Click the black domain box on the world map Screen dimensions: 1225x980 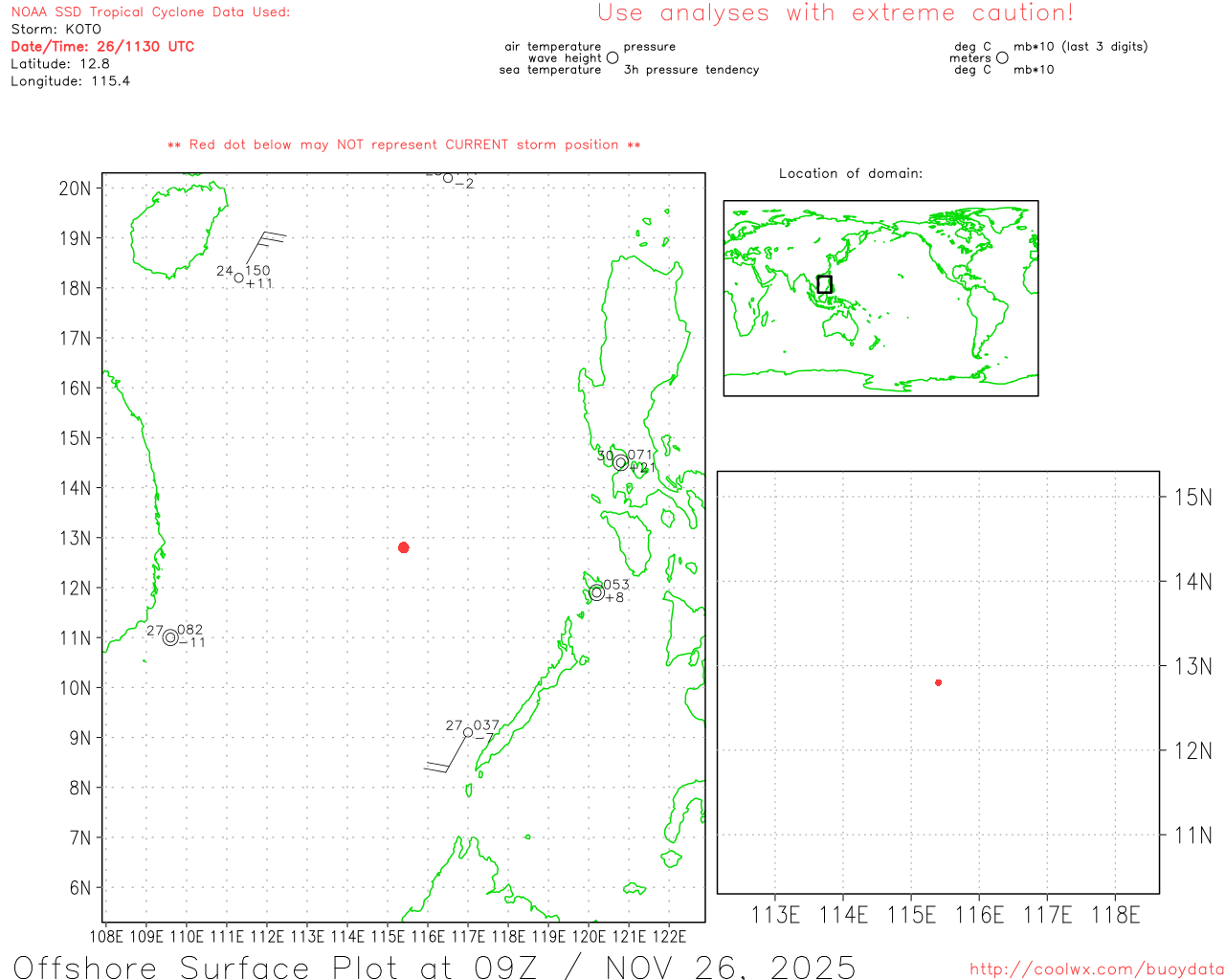coord(824,284)
